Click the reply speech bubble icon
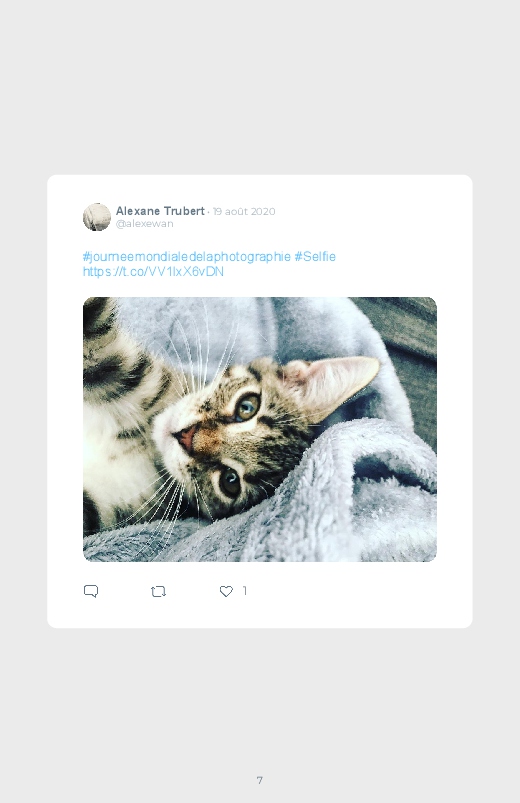 tap(91, 591)
